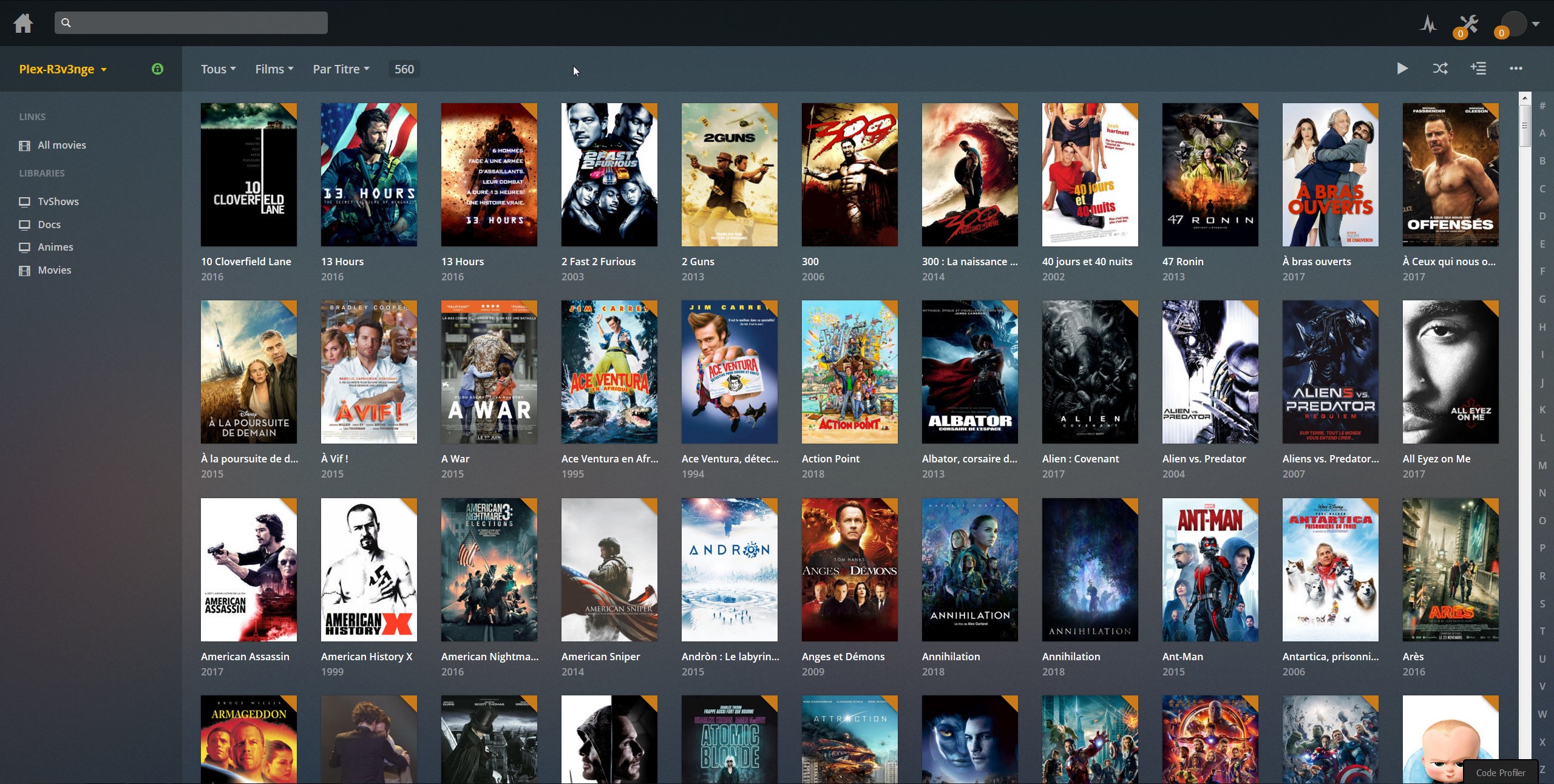Click the green lock icon beside server name
This screenshot has height=784, width=1554.
pyautogui.click(x=157, y=69)
